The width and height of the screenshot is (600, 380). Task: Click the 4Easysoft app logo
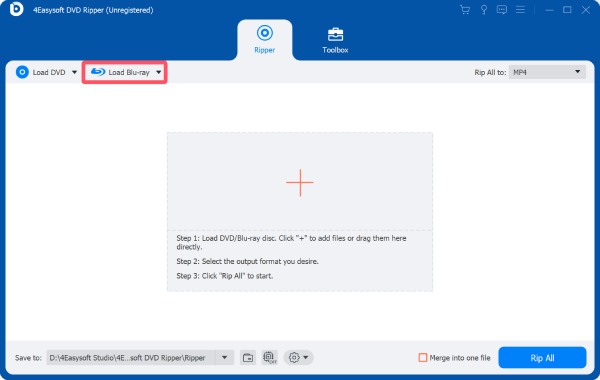[x=16, y=10]
